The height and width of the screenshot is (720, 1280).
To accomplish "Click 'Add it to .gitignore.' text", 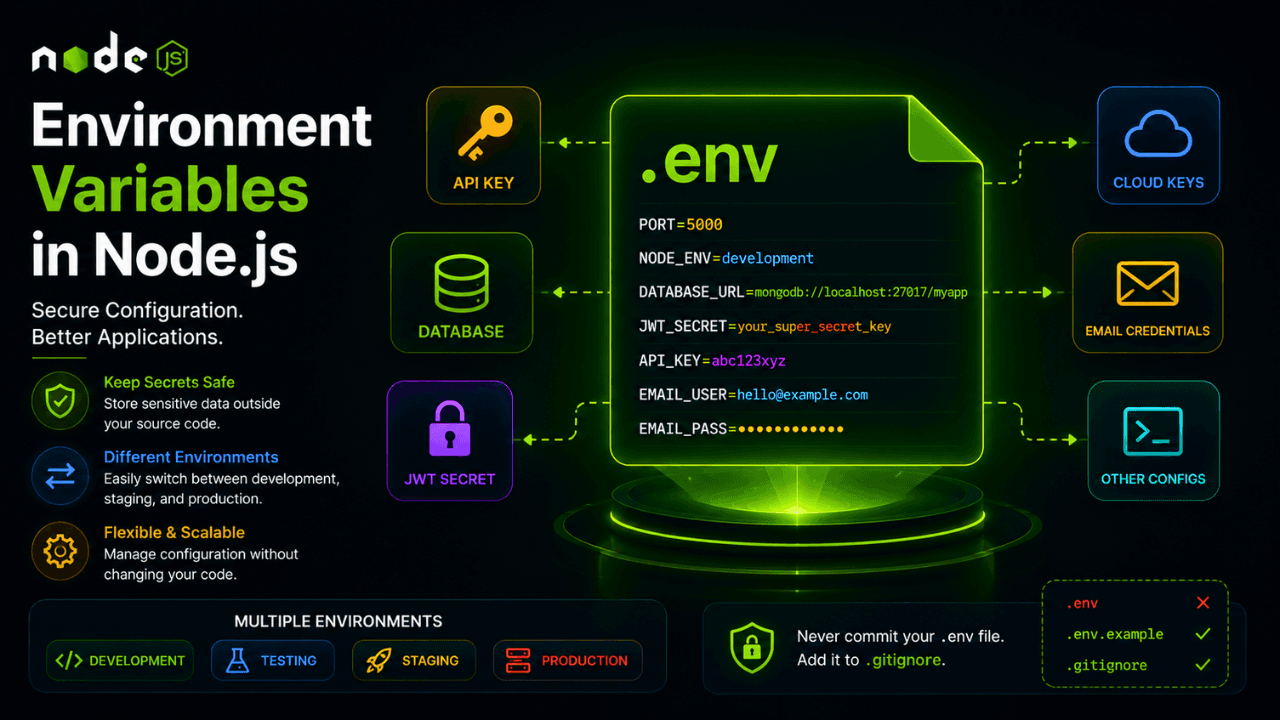I will (x=871, y=660).
